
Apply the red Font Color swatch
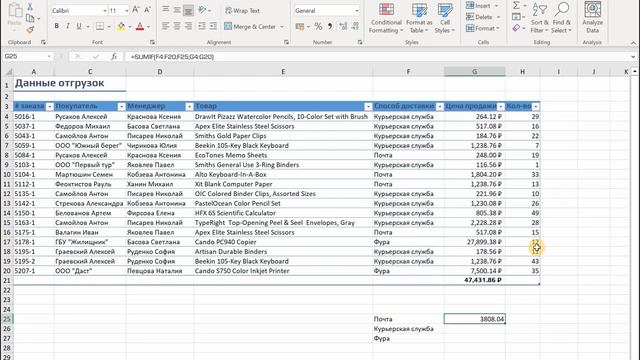(x=140, y=27)
